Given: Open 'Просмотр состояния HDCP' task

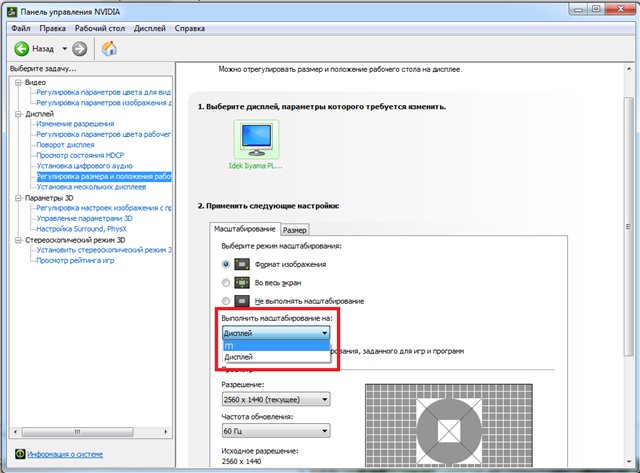Looking at the screenshot, I should click(80, 155).
